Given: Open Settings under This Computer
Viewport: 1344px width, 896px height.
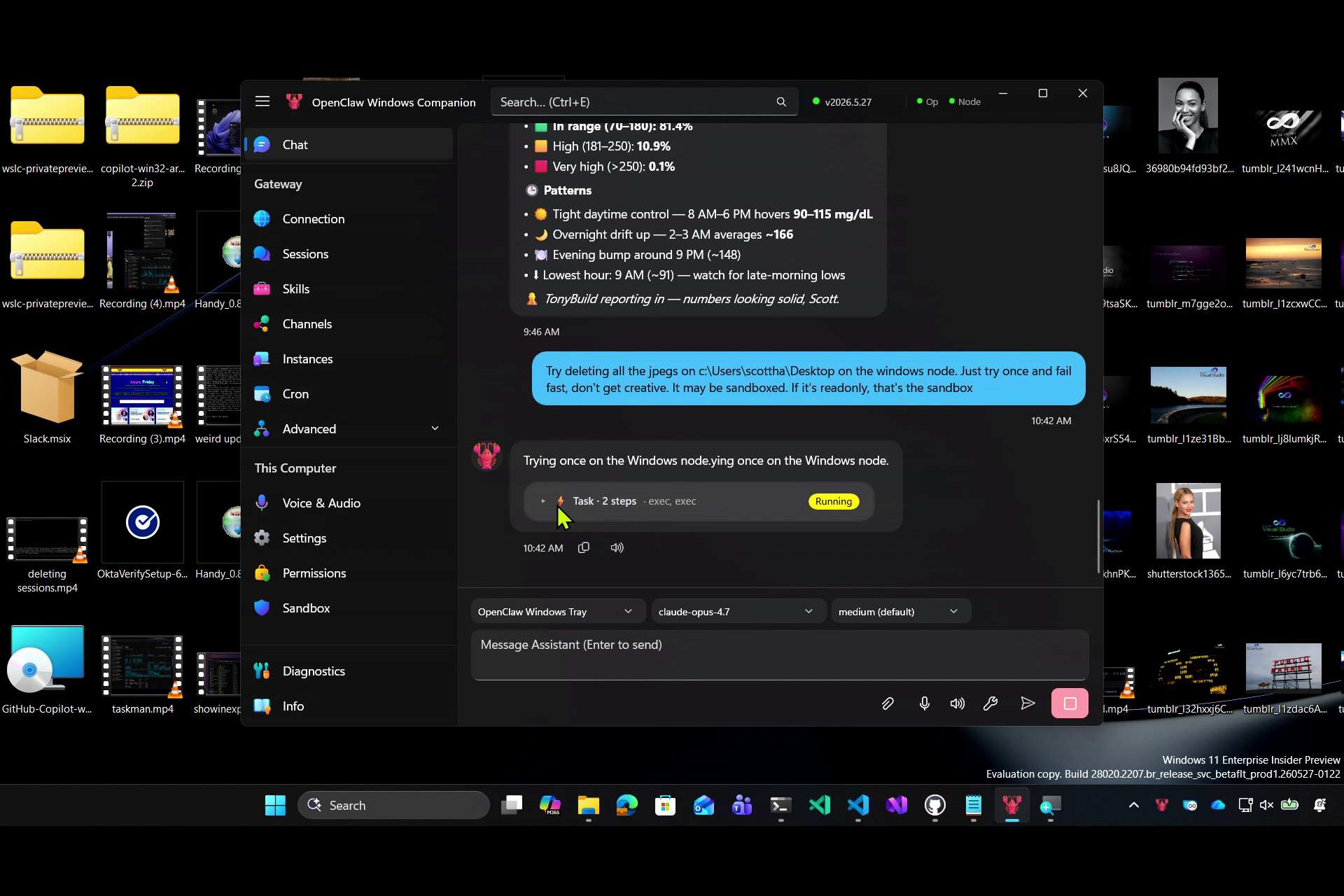Looking at the screenshot, I should (349, 538).
